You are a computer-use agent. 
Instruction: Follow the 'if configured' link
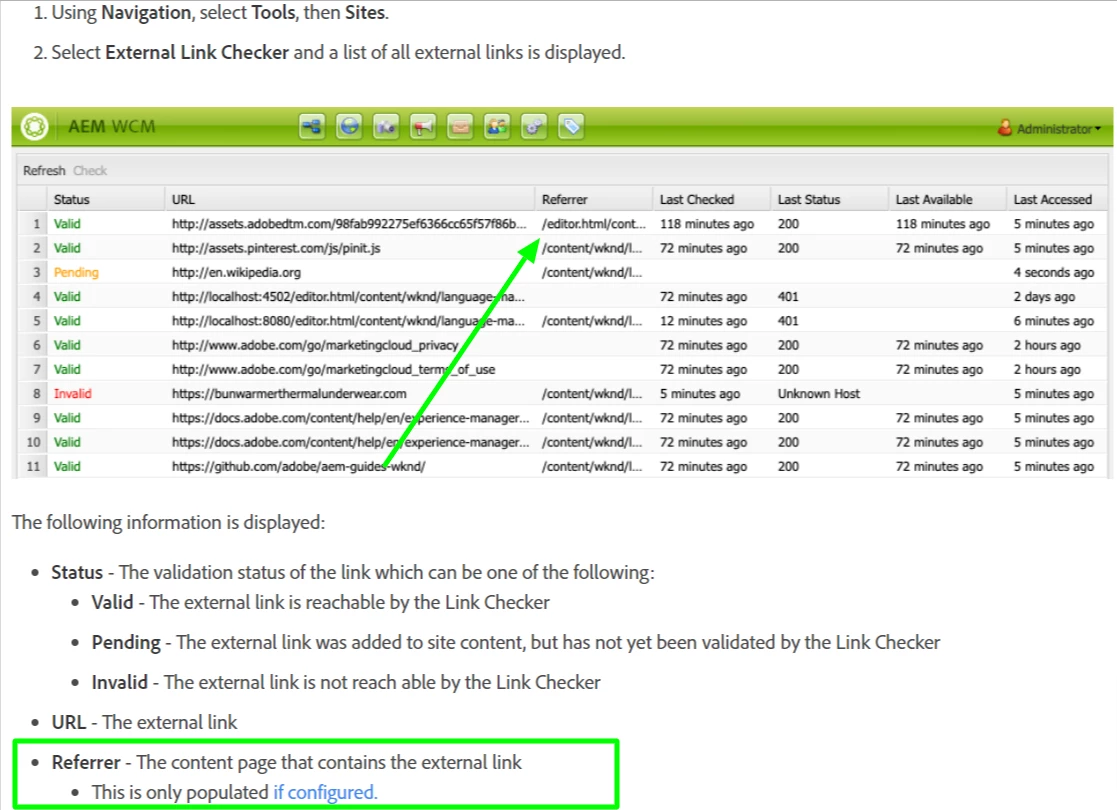click(x=325, y=792)
